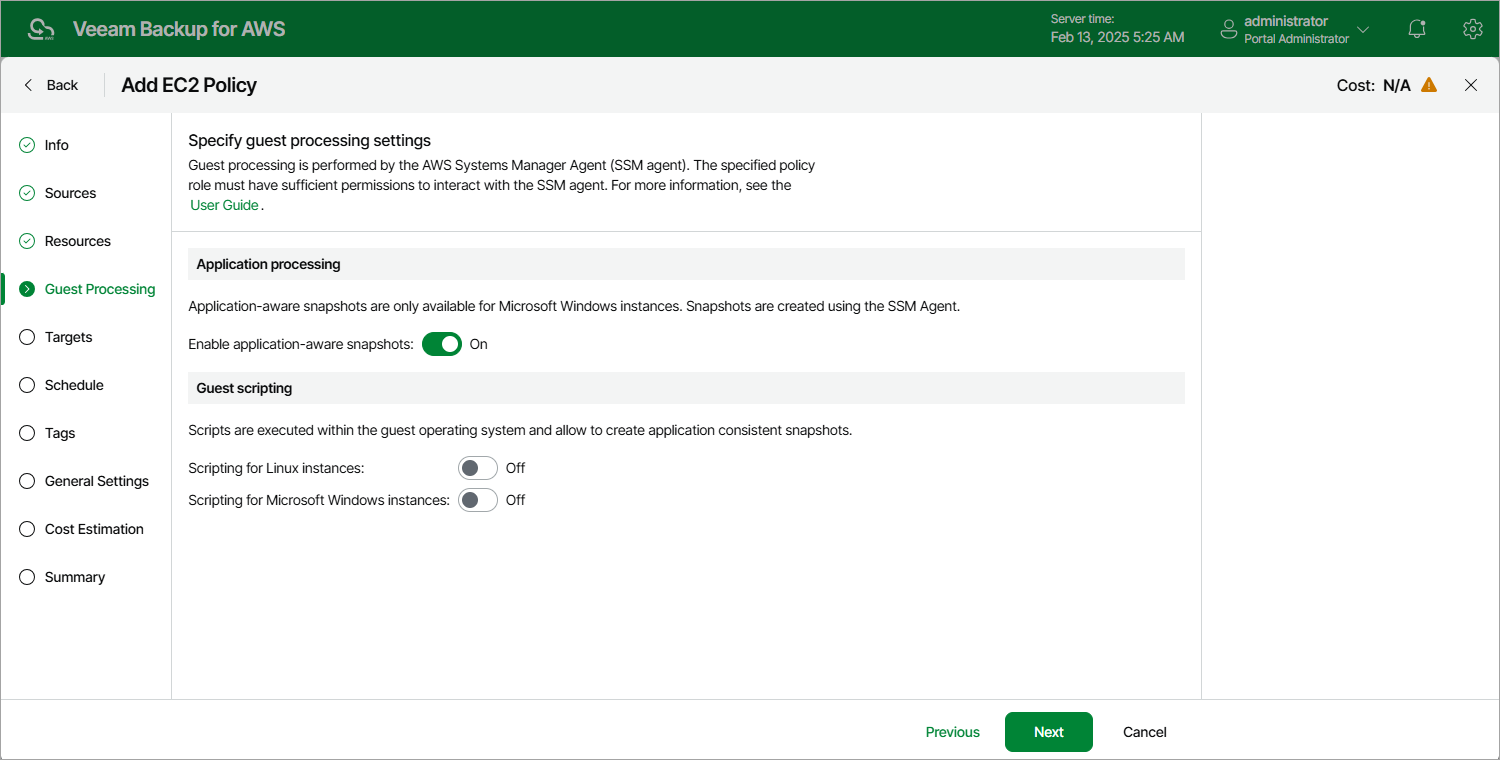Screen dimensions: 1500x760
Task: Close the Add EC2 Policy wizard
Action: (1471, 85)
